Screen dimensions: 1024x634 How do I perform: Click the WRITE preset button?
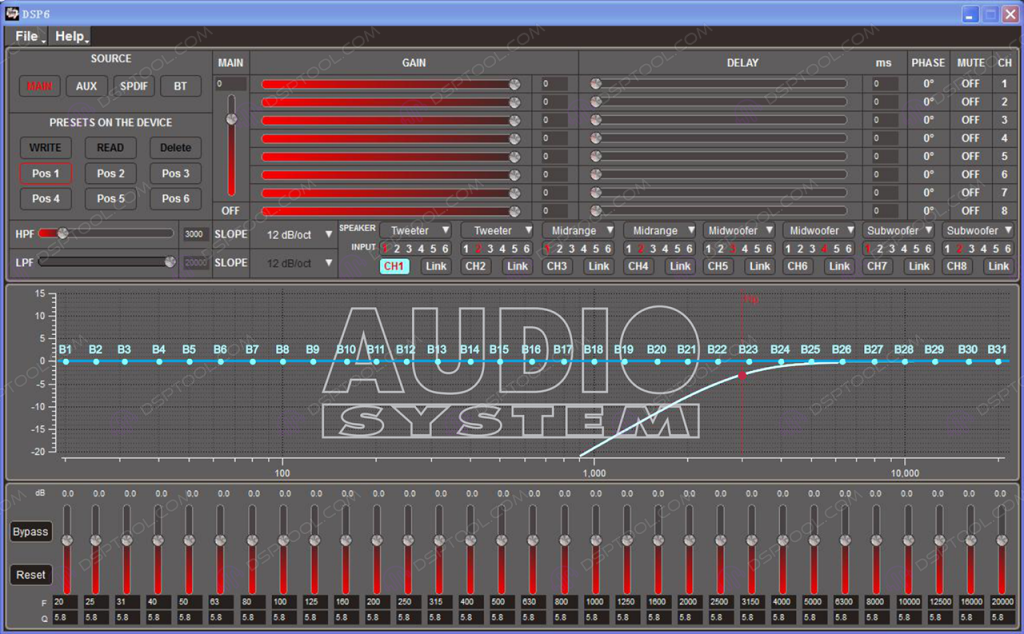coord(45,148)
